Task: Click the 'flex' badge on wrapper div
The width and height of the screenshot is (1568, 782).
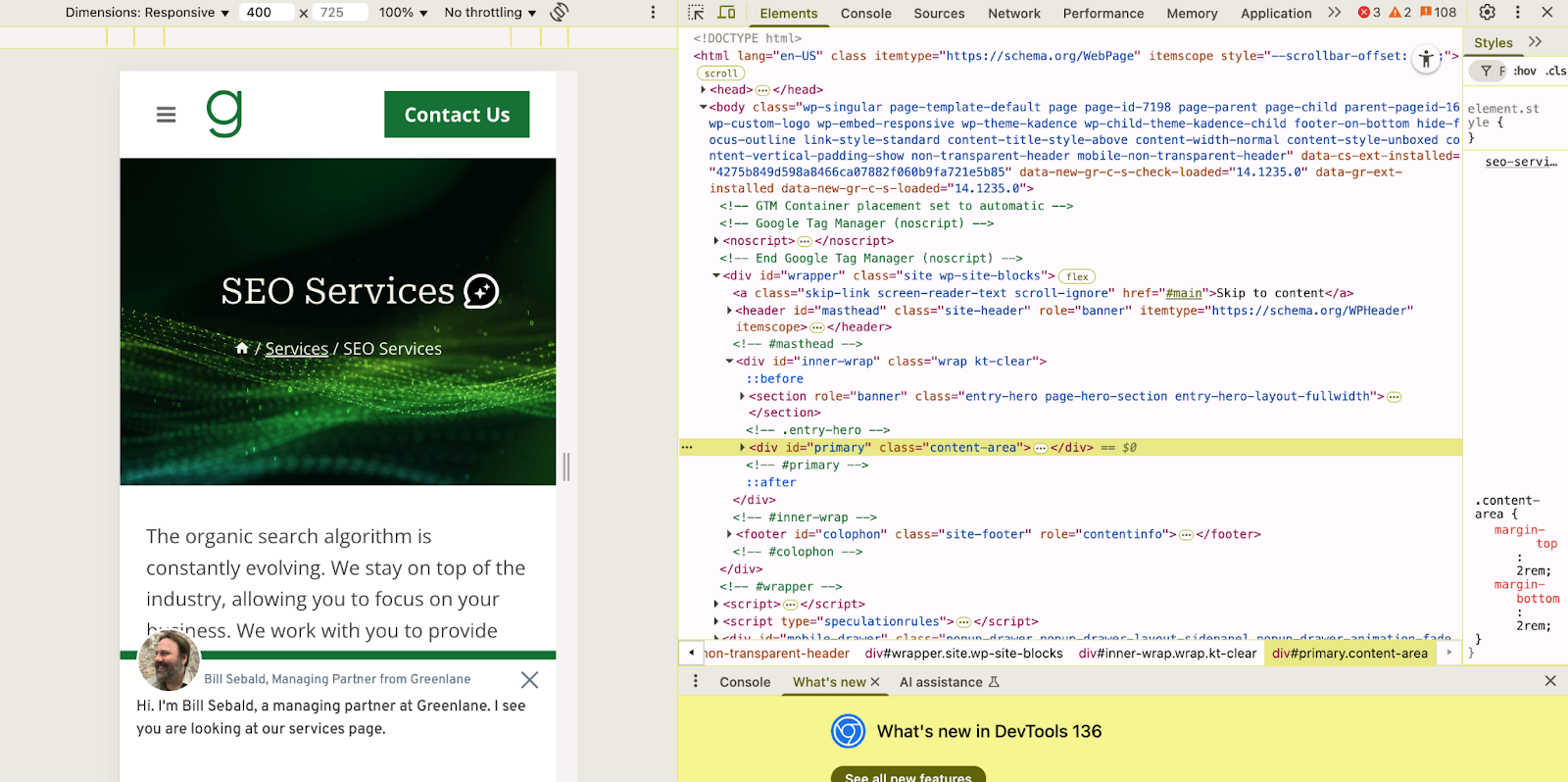Action: point(1078,276)
